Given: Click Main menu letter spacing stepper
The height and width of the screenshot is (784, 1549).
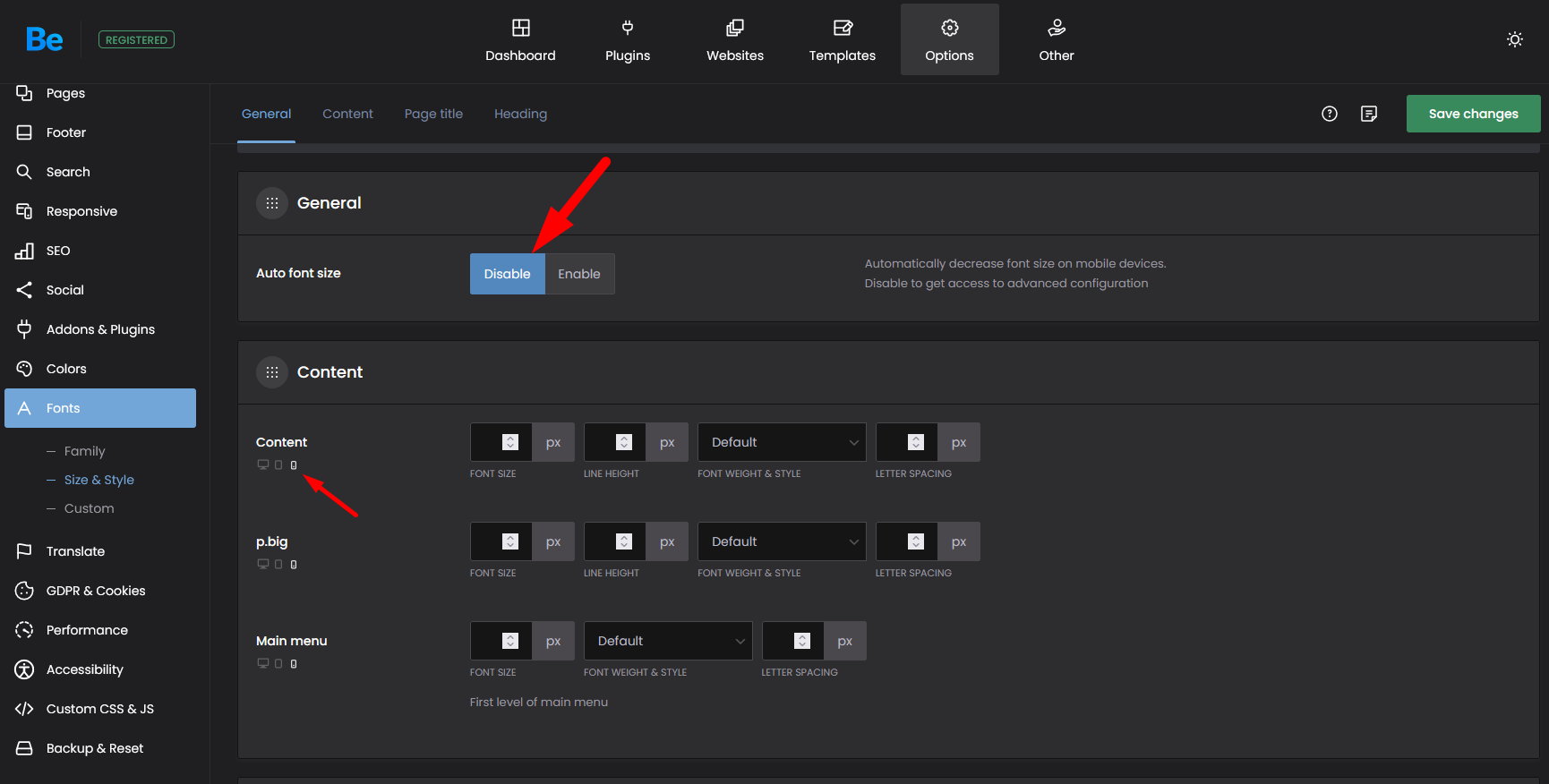Looking at the screenshot, I should tap(802, 641).
